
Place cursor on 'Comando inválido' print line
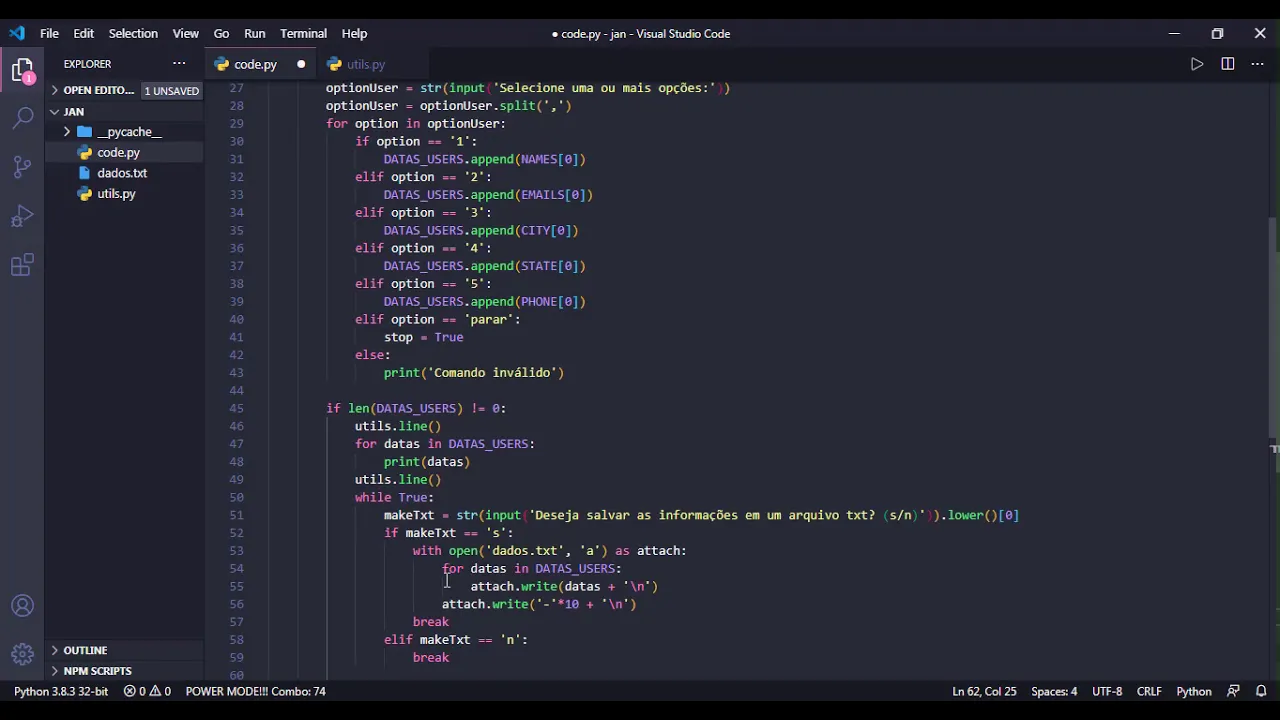pos(474,372)
